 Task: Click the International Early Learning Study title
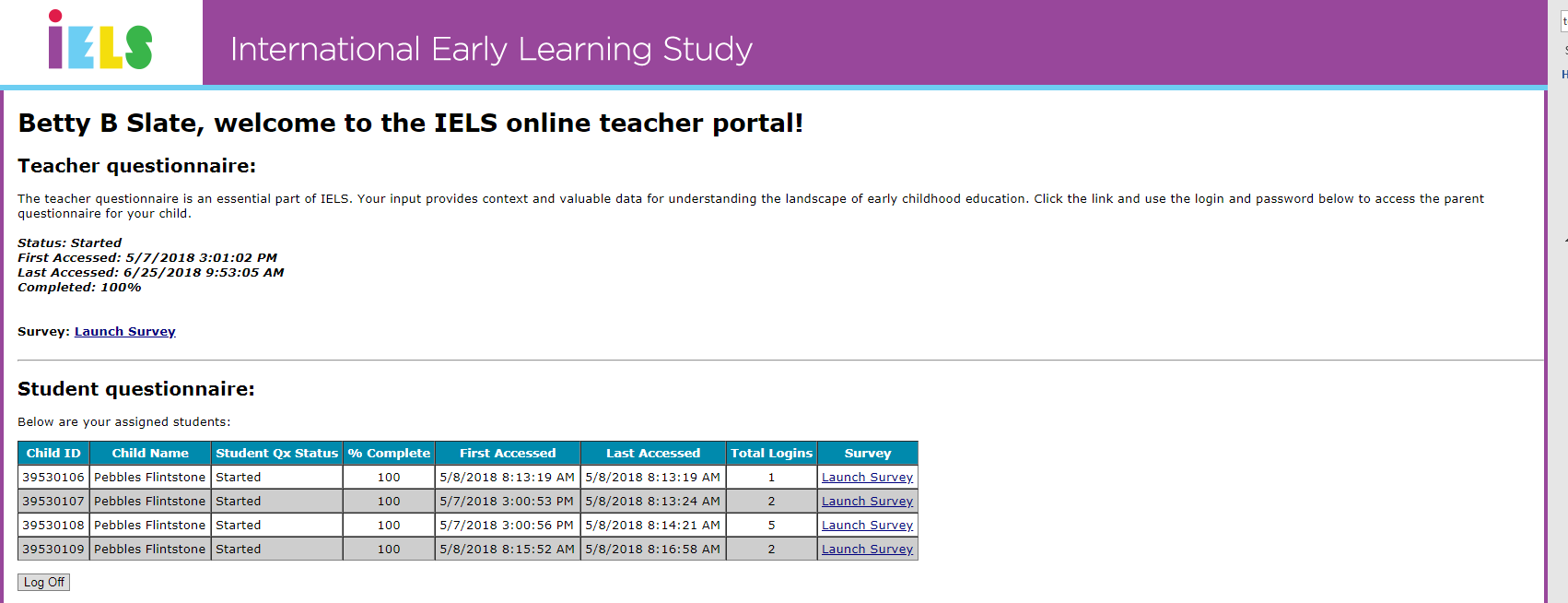pos(491,49)
